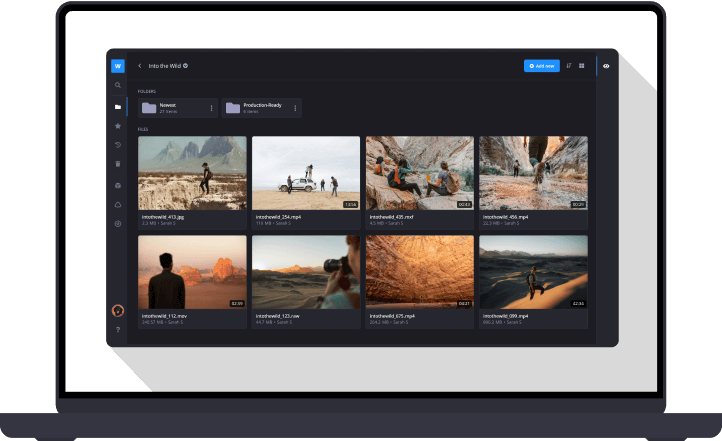Open search from the sidebar

(x=118, y=86)
